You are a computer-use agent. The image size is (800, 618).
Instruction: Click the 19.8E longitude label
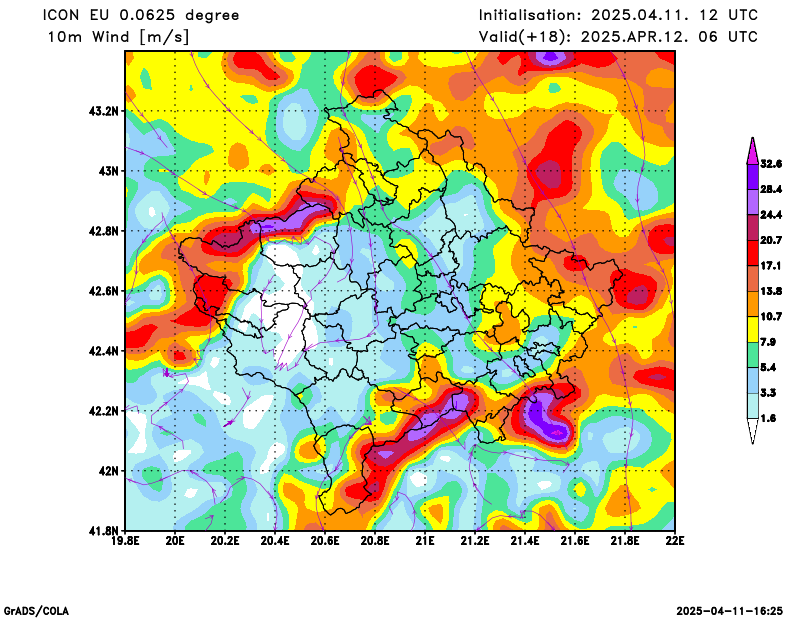pos(126,541)
